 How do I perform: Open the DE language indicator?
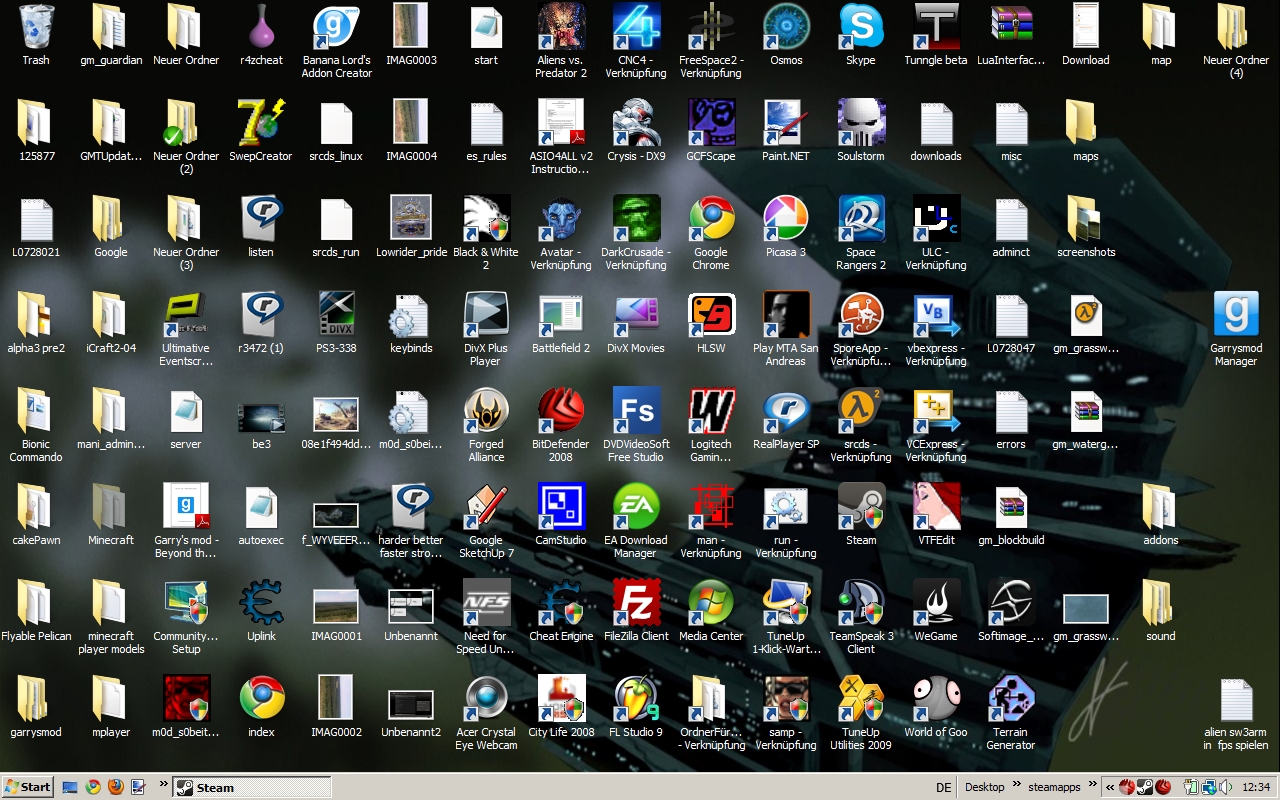point(943,787)
